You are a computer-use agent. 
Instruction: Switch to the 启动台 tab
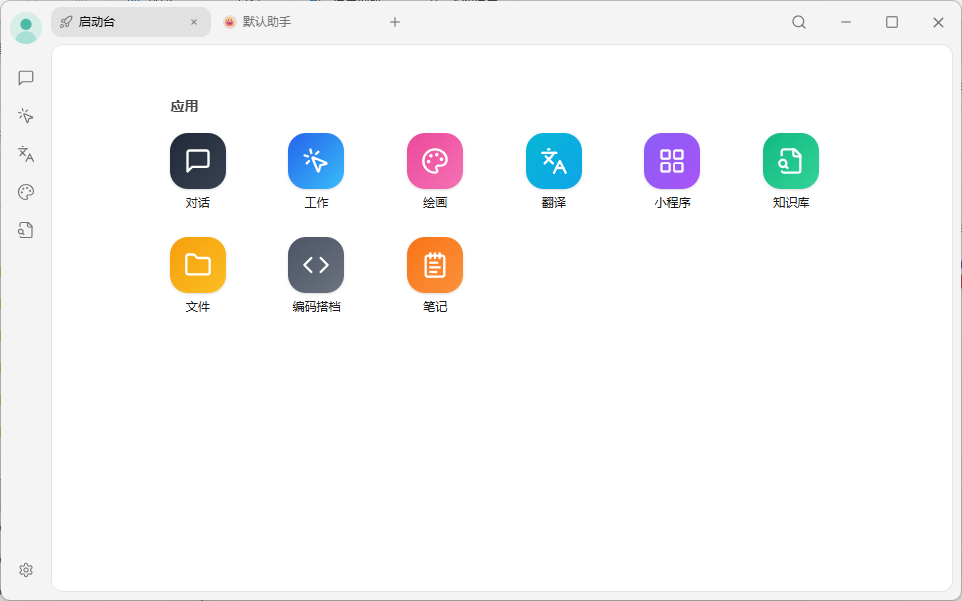131,22
